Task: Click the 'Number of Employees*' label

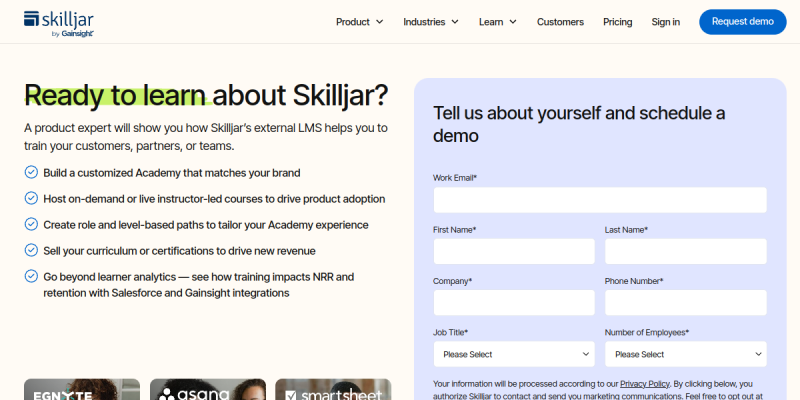Action: (x=647, y=332)
